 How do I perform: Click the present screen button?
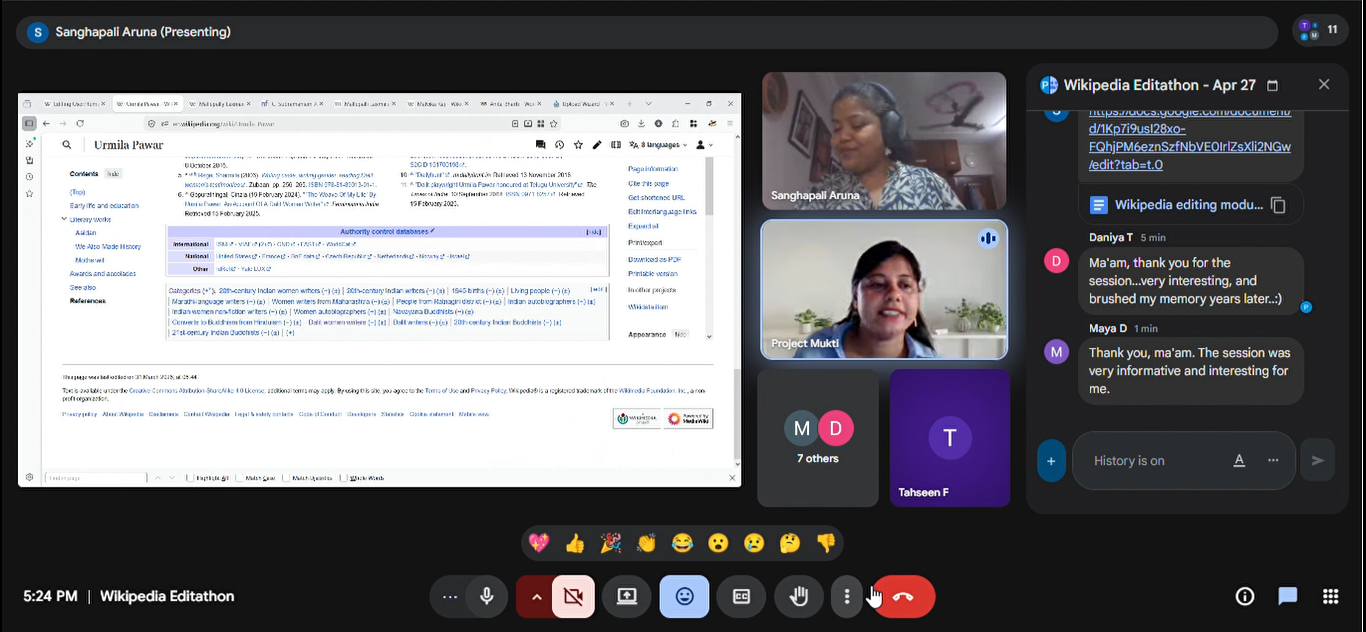627,597
